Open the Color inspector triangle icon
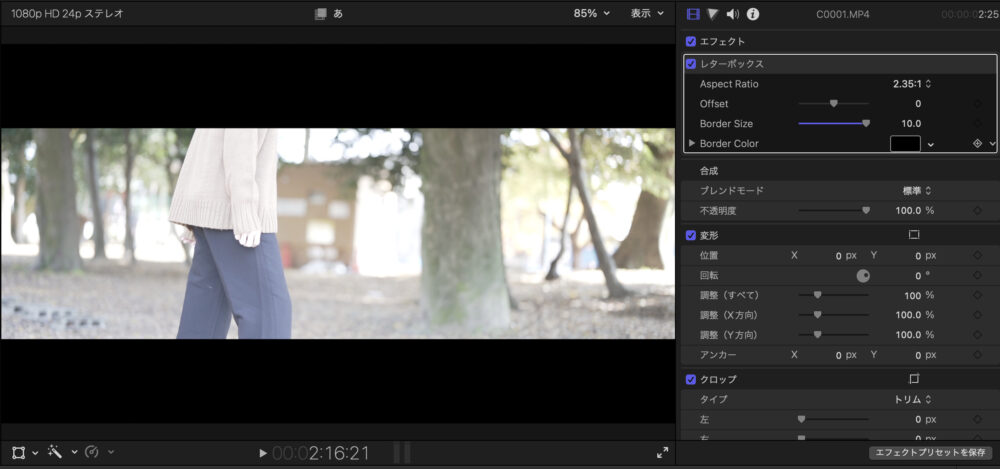The width and height of the screenshot is (1000, 469). [712, 14]
